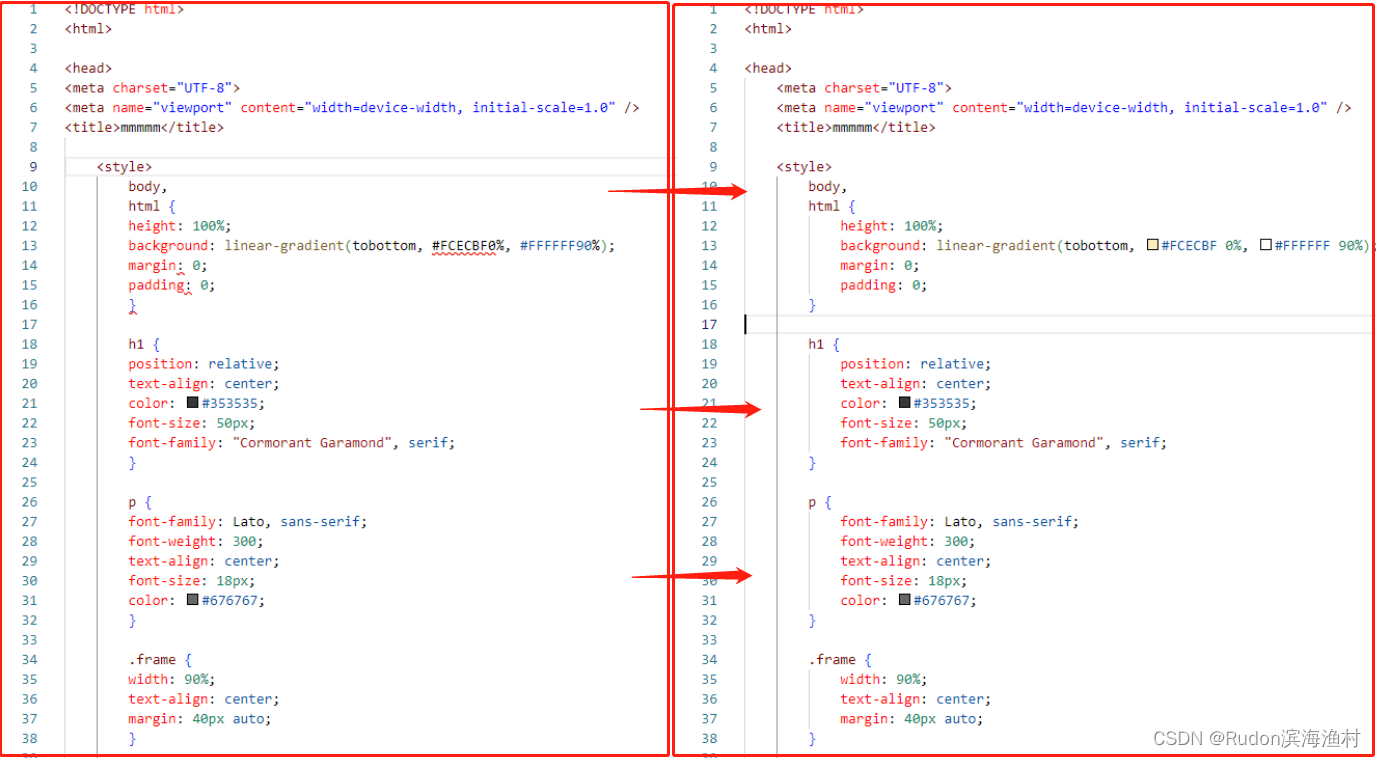Click the <title>mmmmm</title> line in right editor

[856, 127]
